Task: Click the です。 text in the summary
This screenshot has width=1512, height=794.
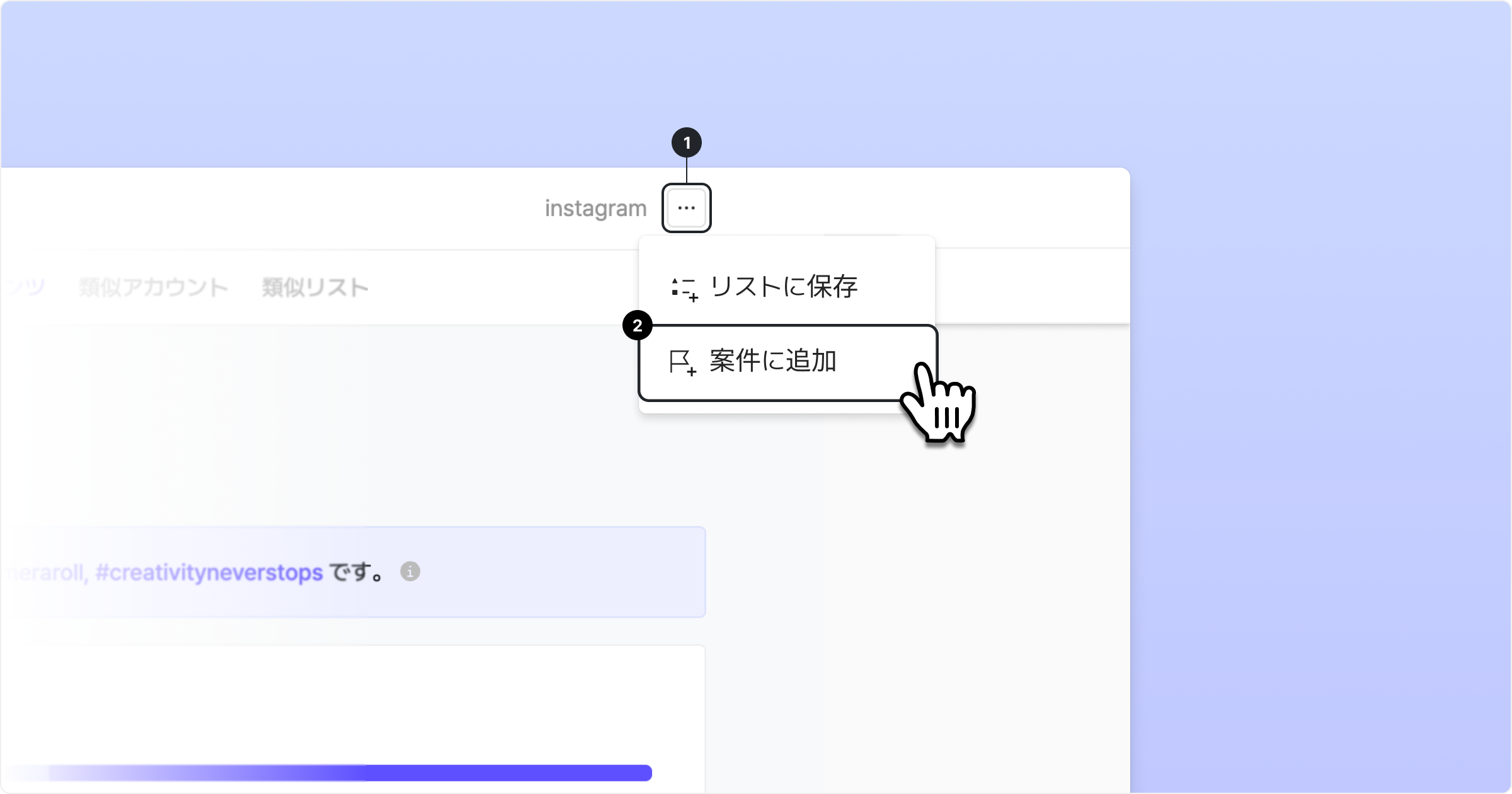Action: pos(357,572)
